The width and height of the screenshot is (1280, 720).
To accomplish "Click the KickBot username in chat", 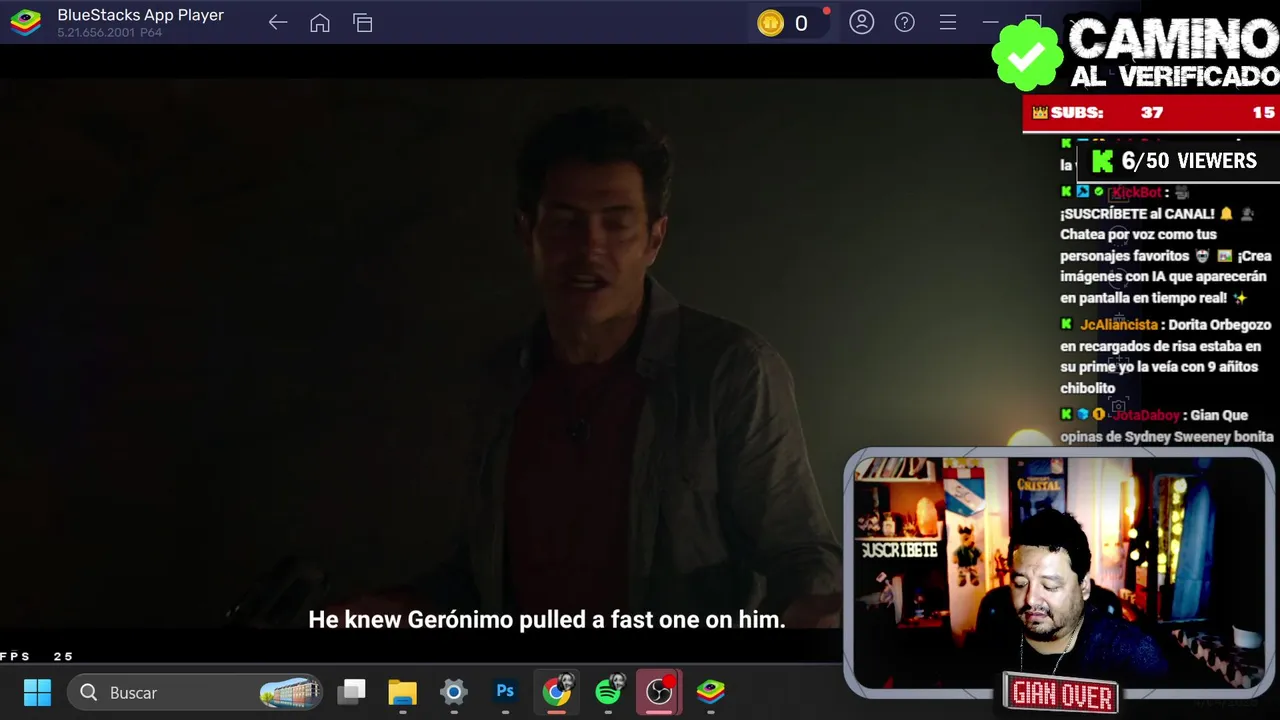I will pos(1137,192).
